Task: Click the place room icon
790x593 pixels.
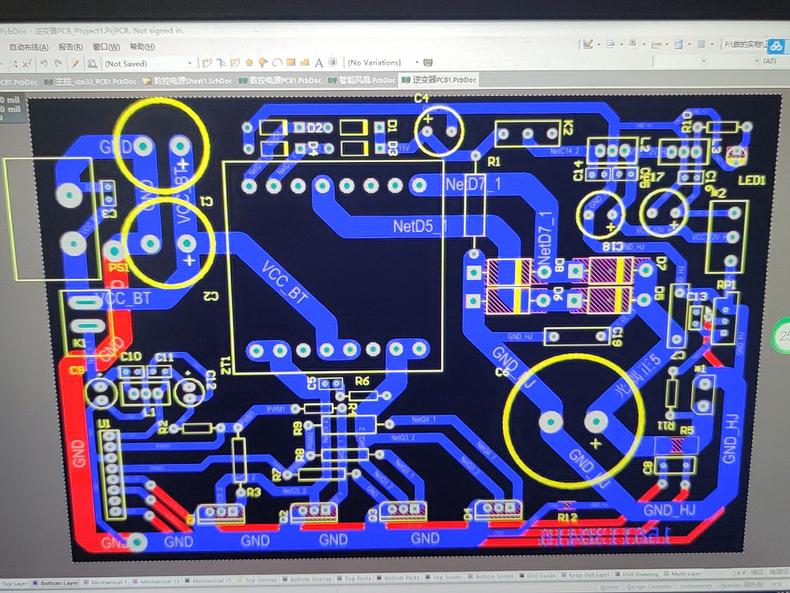Action: pyautogui.click(x=679, y=44)
